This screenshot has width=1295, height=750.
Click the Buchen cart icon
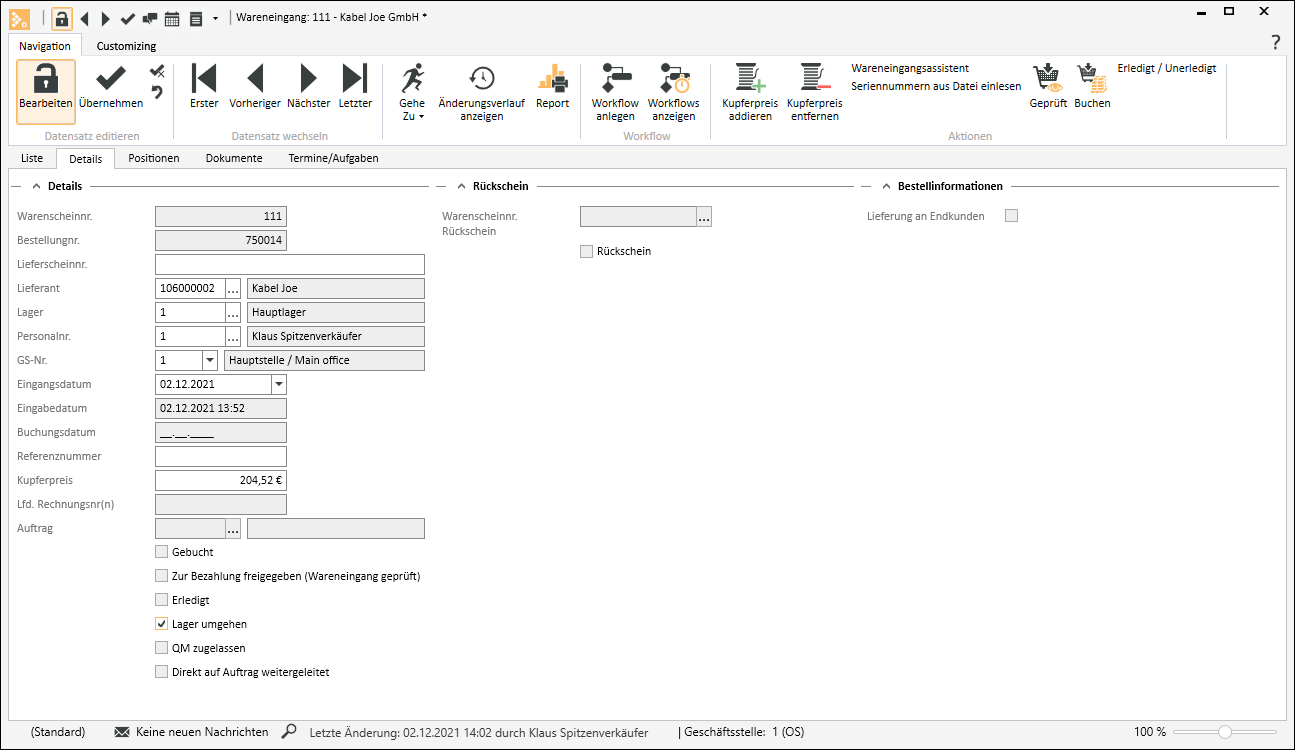1091,78
